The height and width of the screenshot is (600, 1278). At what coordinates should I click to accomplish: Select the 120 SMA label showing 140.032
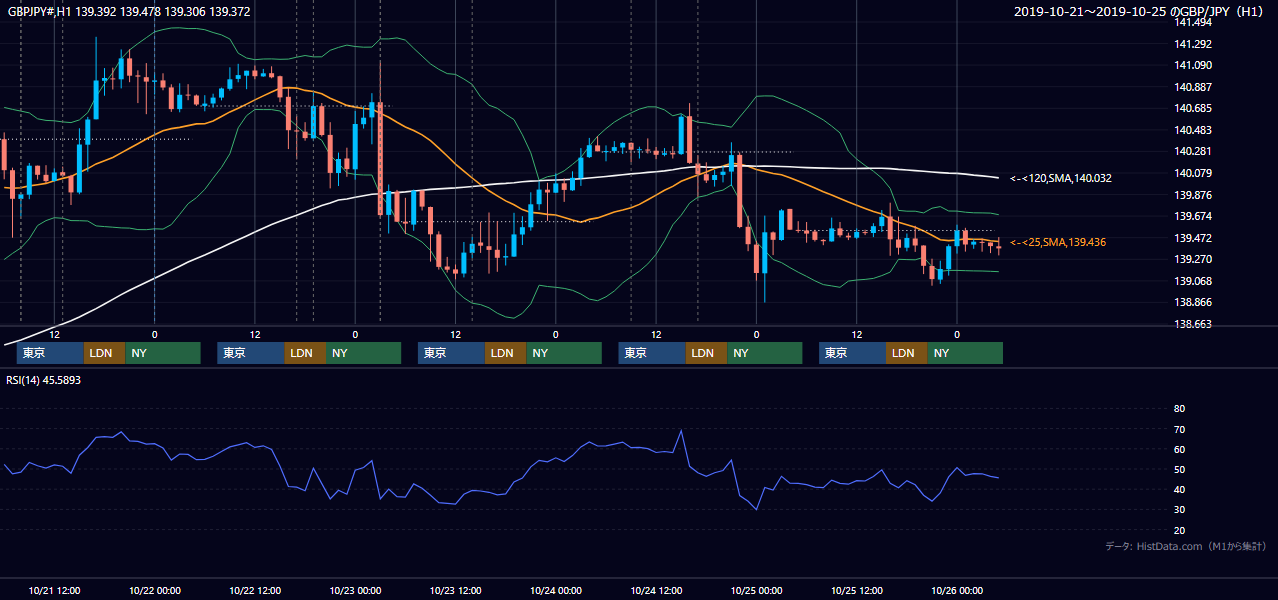point(1061,178)
